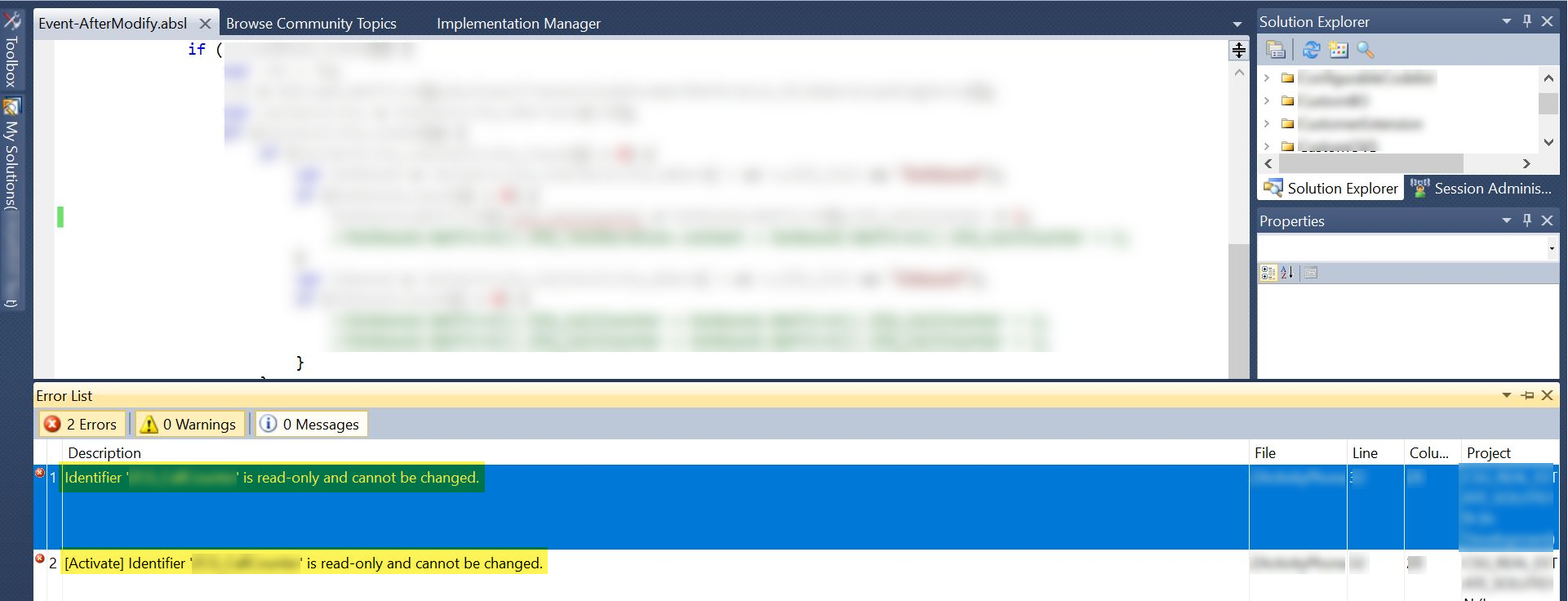Image resolution: width=1568 pixels, height=601 pixels.
Task: Open Solution Explorer window position dropdown
Action: pyautogui.click(x=1507, y=22)
